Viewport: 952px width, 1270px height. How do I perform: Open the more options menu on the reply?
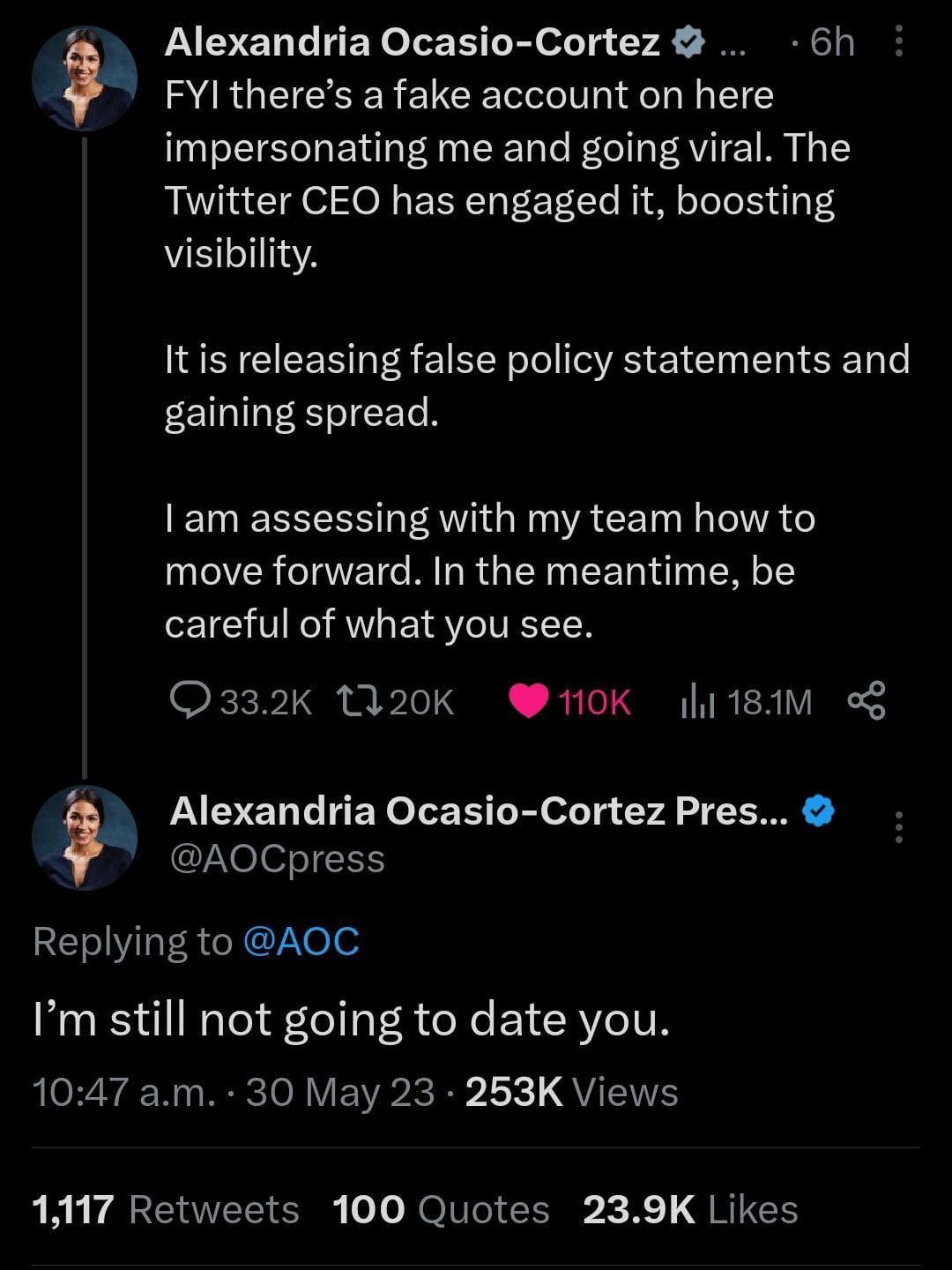point(899,829)
